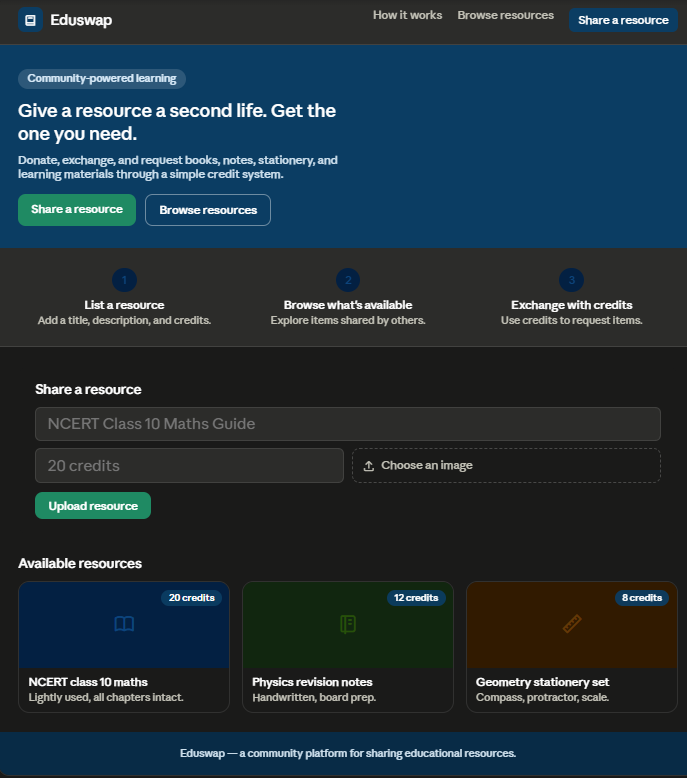Click 'Add a title, description, and credits.' text
The width and height of the screenshot is (687, 778).
pyautogui.click(x=124, y=321)
